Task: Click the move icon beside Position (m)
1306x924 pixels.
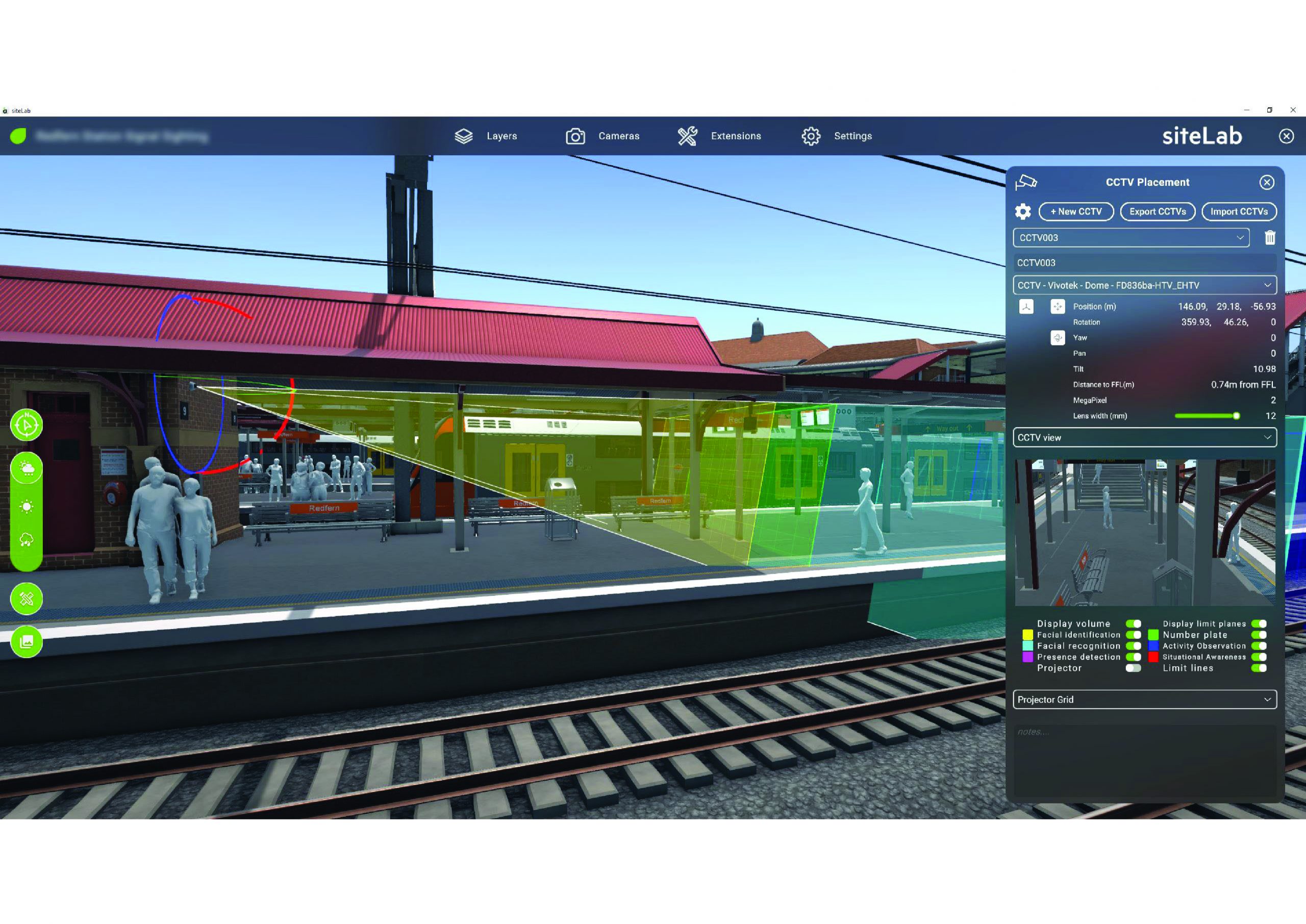Action: tap(1057, 307)
